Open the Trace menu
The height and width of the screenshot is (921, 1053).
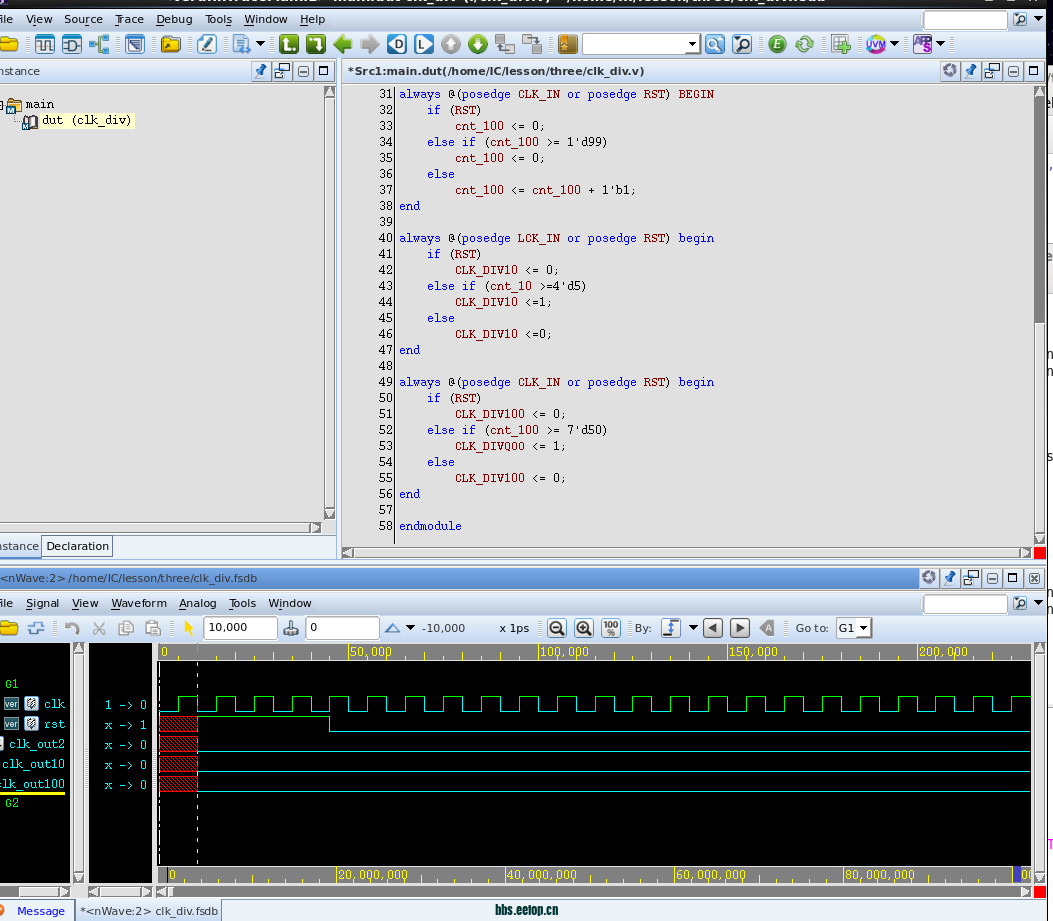129,19
